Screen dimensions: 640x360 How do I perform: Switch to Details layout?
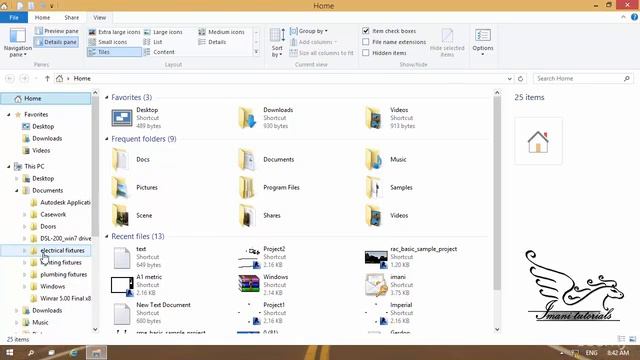point(212,42)
